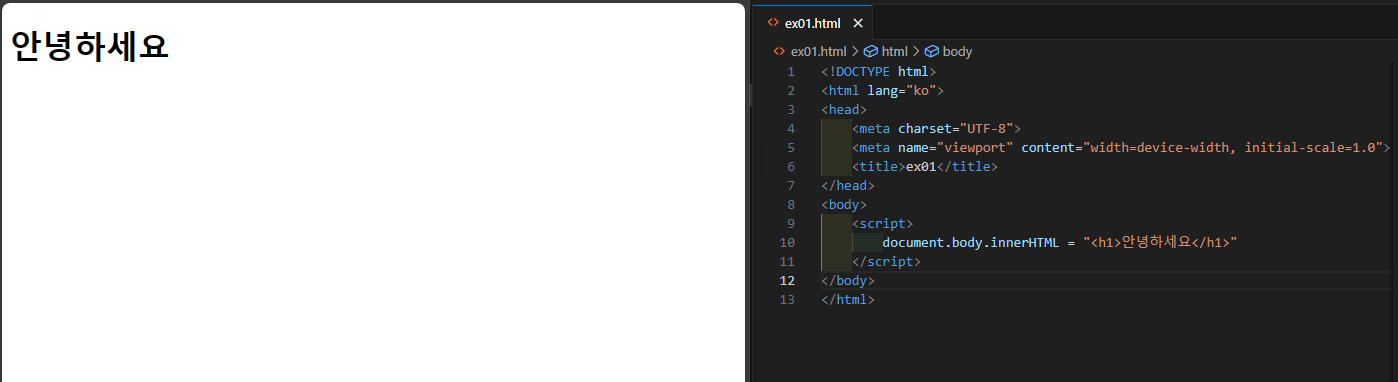The height and width of the screenshot is (382, 1398).
Task: Click the closing </body> tag on line 12
Action: (x=848, y=281)
